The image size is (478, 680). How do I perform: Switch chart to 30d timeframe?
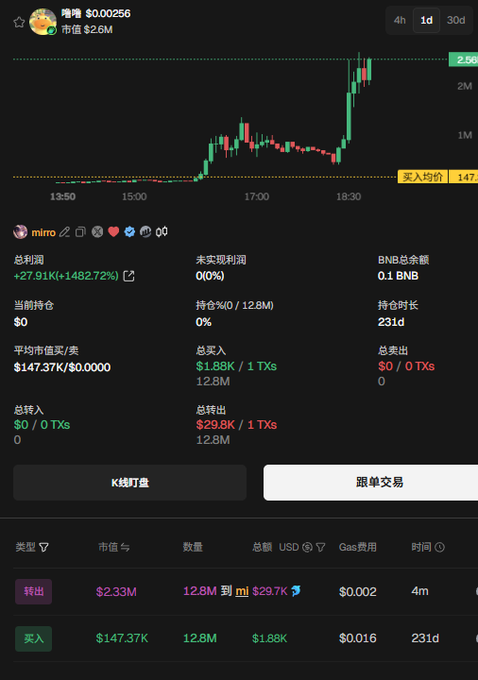point(456,20)
